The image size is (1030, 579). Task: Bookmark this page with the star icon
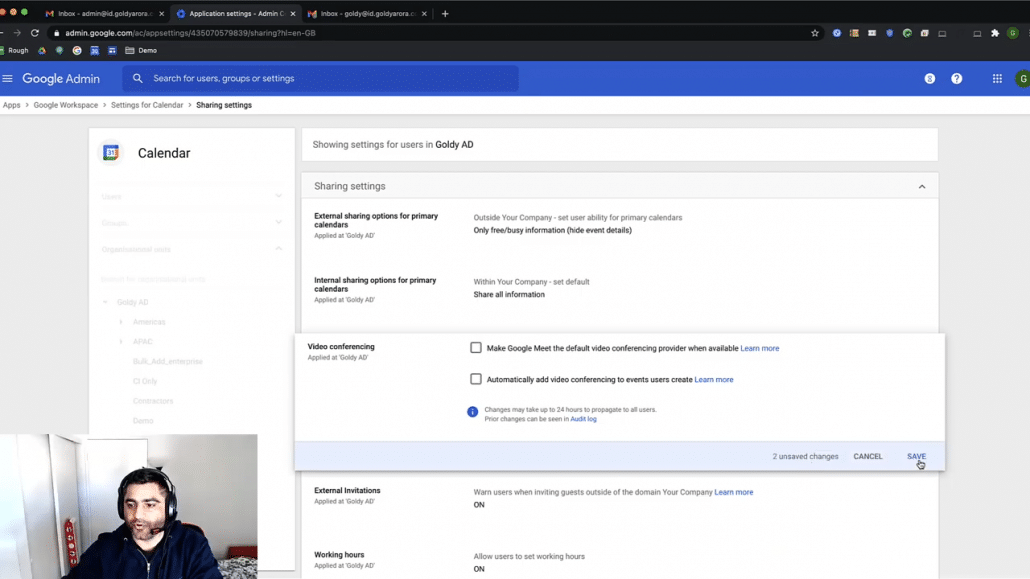click(815, 33)
